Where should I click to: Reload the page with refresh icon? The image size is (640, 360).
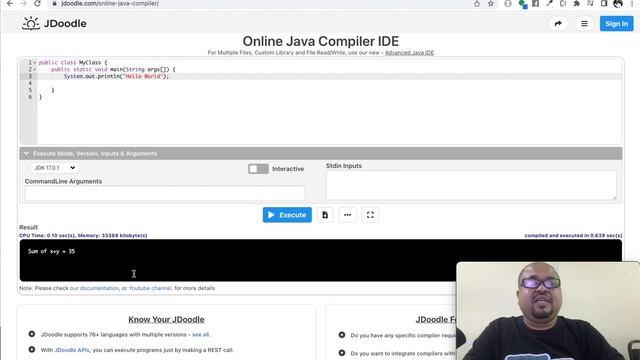point(37,3)
